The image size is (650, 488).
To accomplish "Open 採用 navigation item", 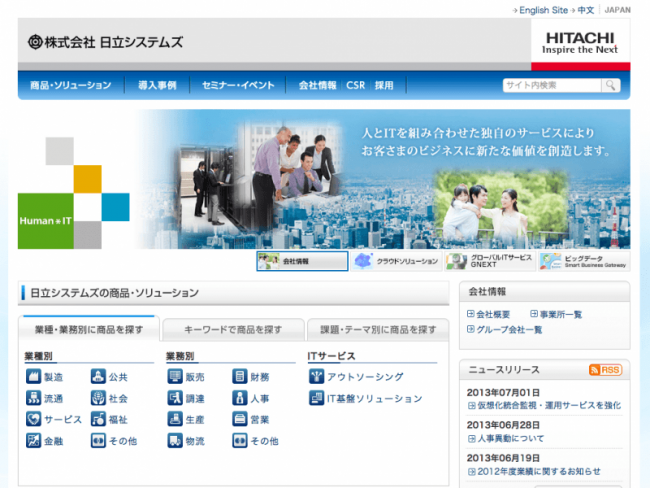I will pos(384,85).
